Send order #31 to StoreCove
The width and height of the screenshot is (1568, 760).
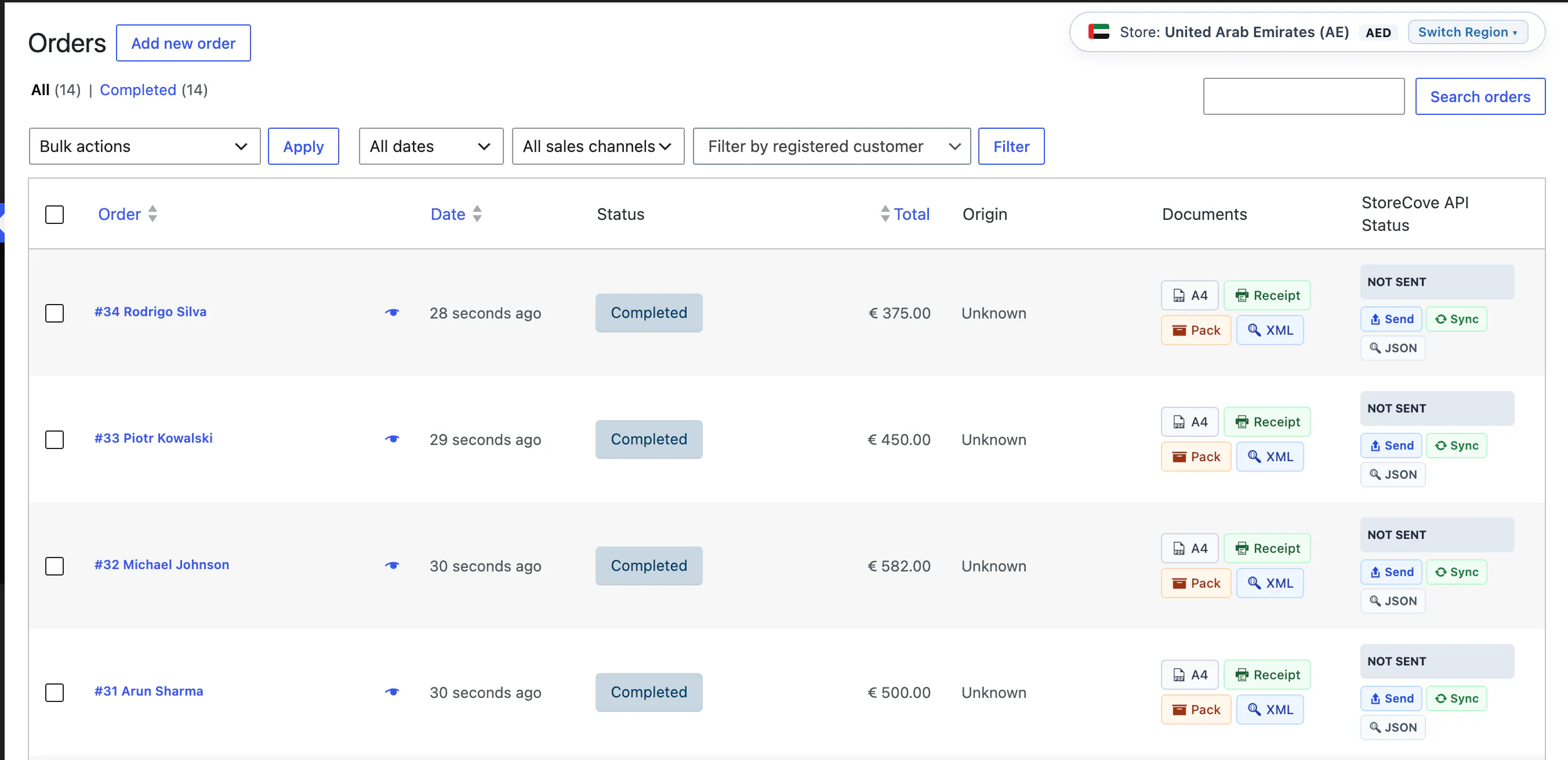[x=1391, y=699]
